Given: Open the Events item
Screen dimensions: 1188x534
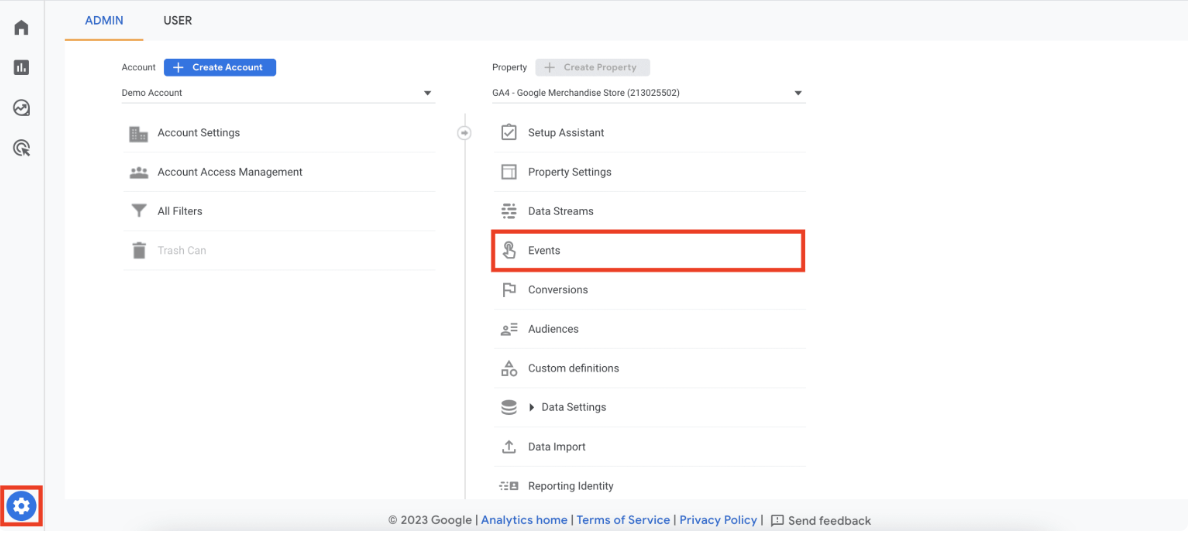Looking at the screenshot, I should (x=648, y=251).
